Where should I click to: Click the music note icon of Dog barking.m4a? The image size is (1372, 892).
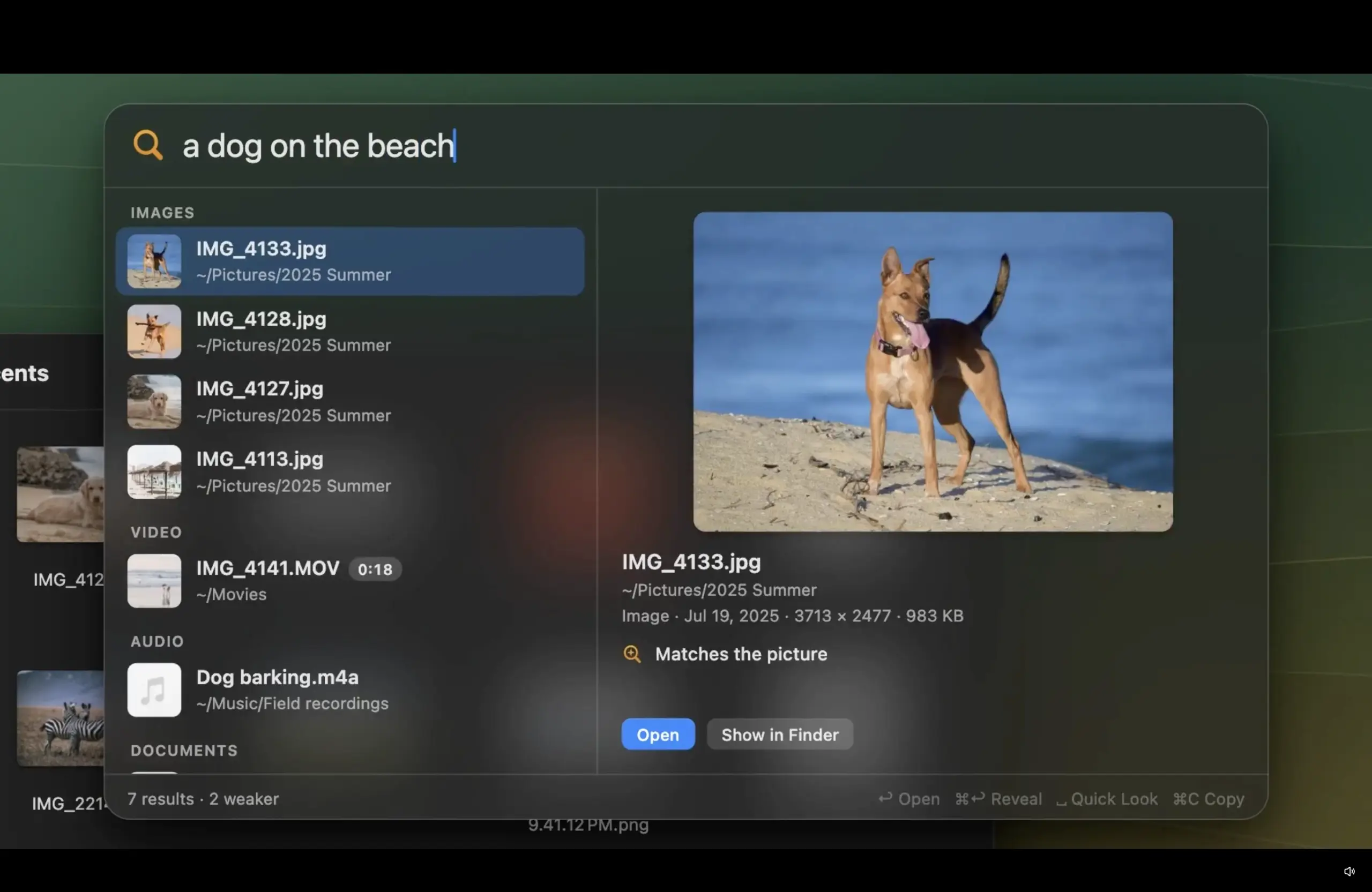pos(154,691)
